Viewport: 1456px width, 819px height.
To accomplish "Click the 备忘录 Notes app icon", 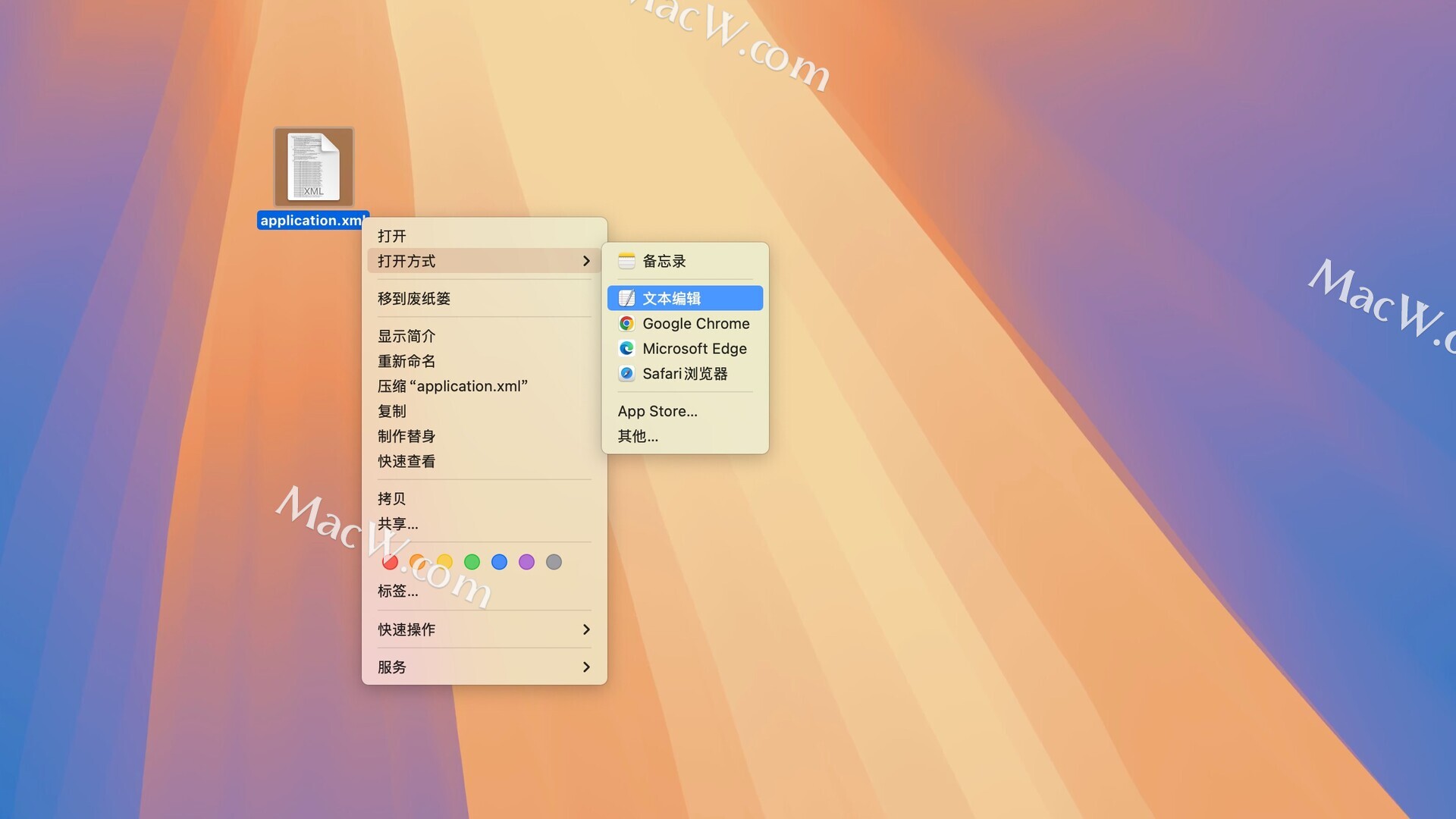I will pyautogui.click(x=626, y=261).
